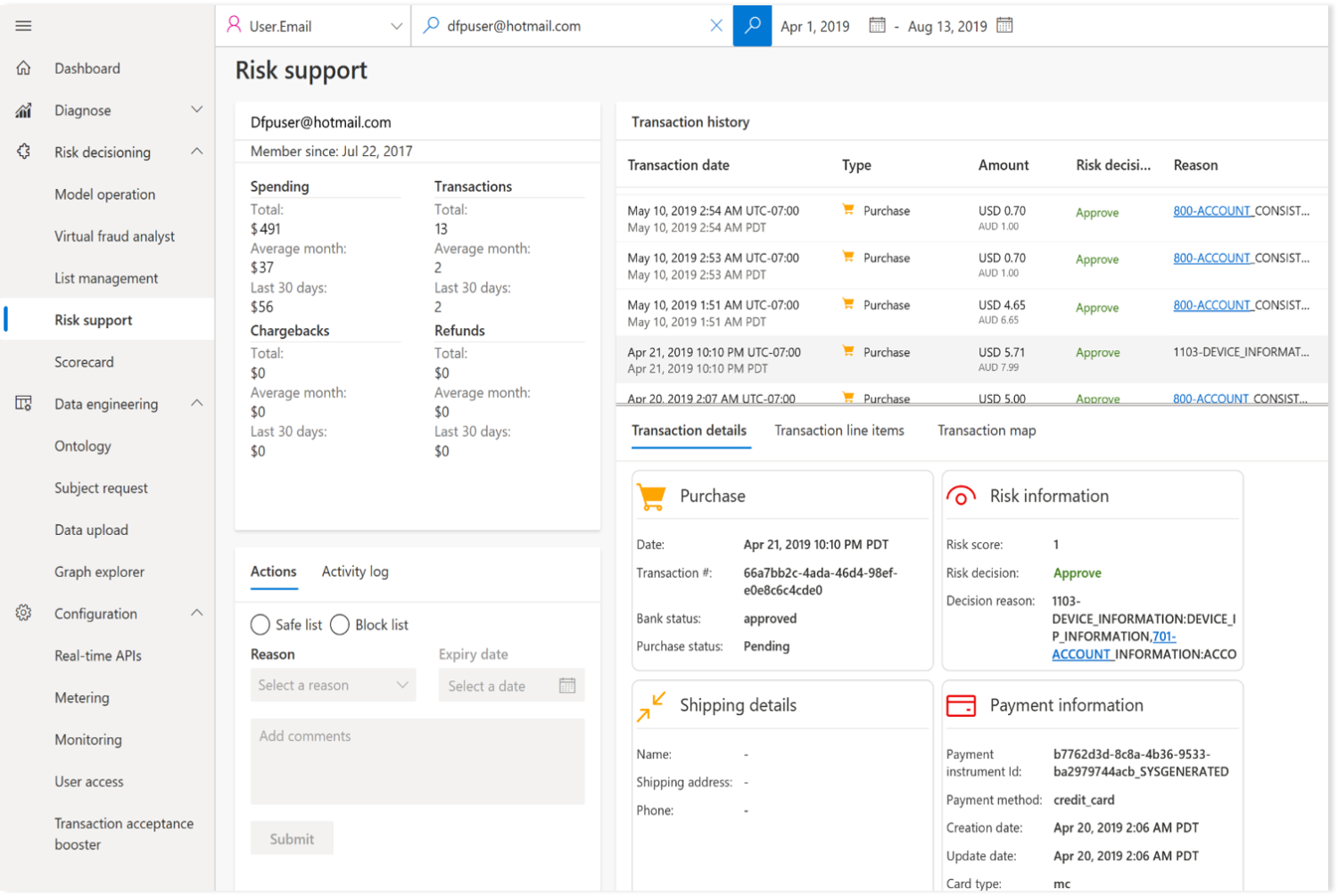
Task: Collapse the Data engineering section
Action: pyautogui.click(x=197, y=403)
